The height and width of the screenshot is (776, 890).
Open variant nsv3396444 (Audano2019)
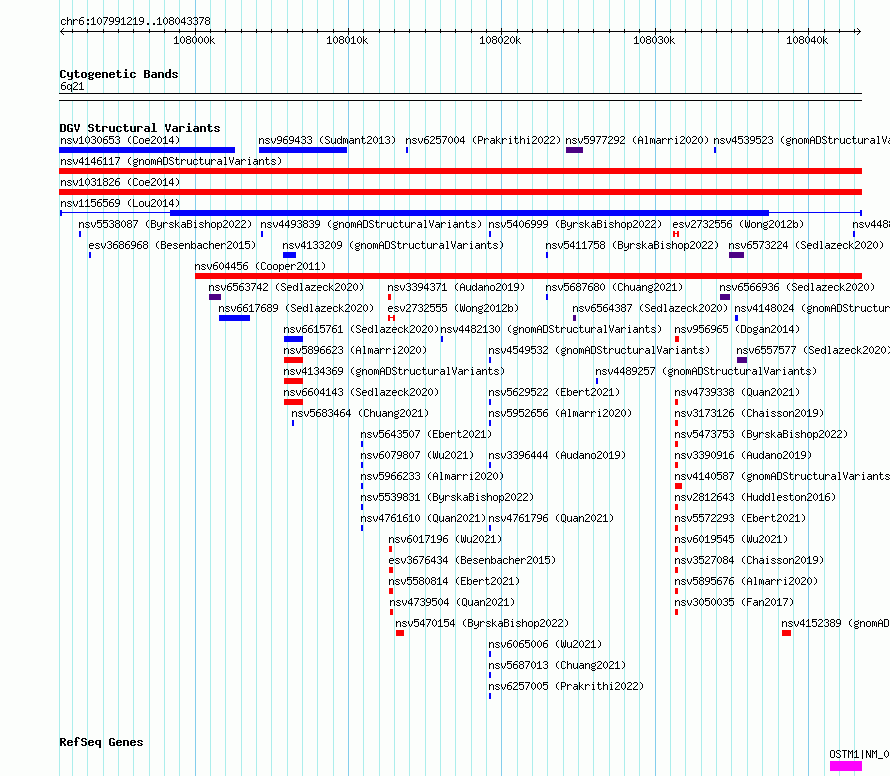pos(557,455)
